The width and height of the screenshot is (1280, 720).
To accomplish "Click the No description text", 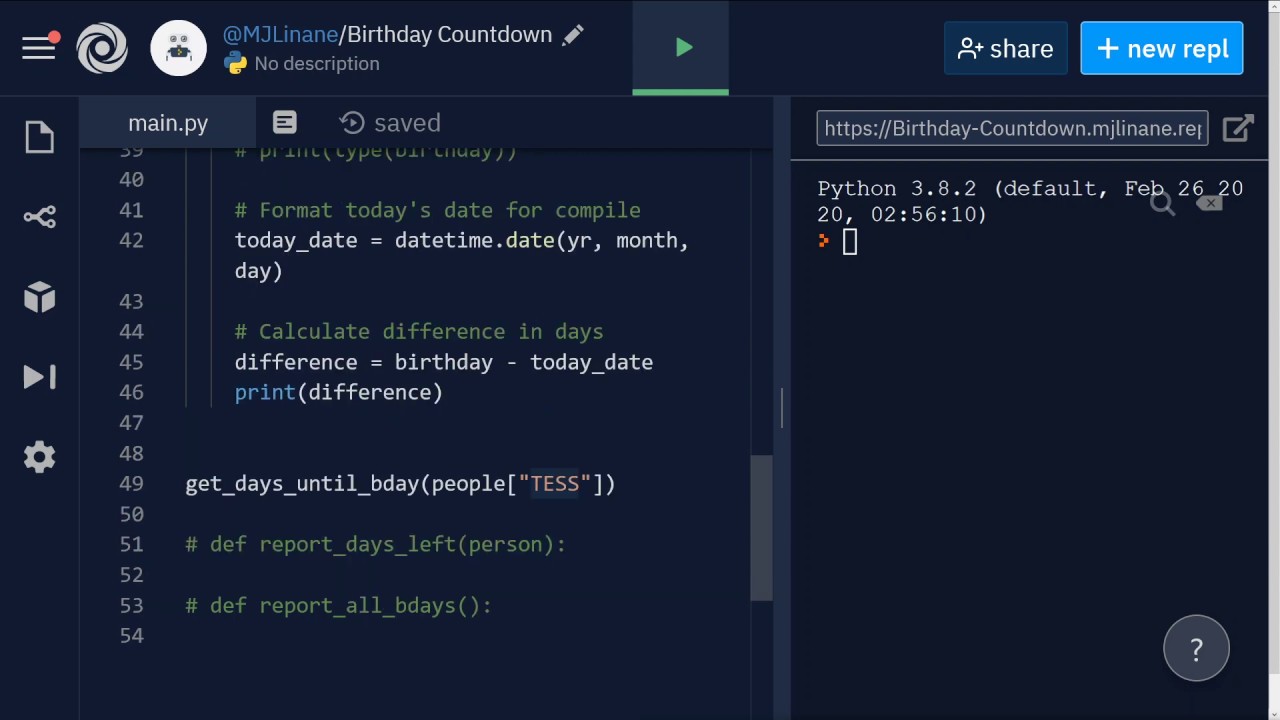I will point(317,63).
